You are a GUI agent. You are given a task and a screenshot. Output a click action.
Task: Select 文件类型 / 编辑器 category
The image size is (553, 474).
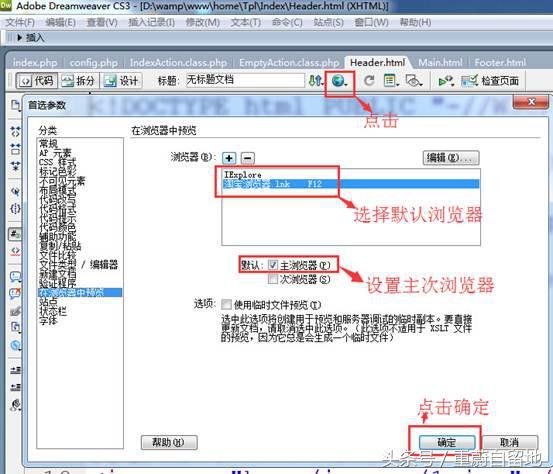coord(78,264)
